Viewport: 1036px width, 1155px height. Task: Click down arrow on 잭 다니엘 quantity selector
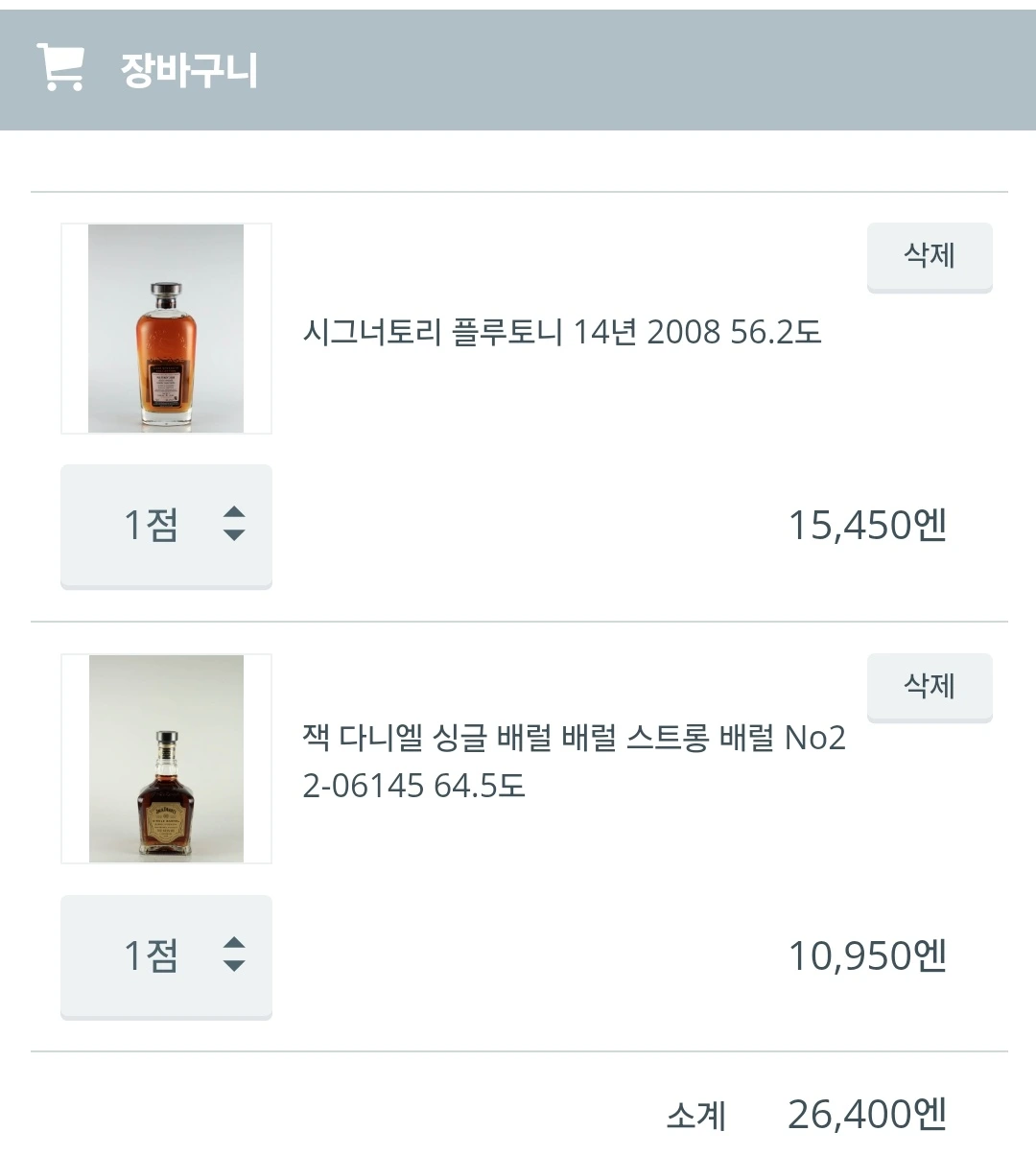pyautogui.click(x=234, y=966)
